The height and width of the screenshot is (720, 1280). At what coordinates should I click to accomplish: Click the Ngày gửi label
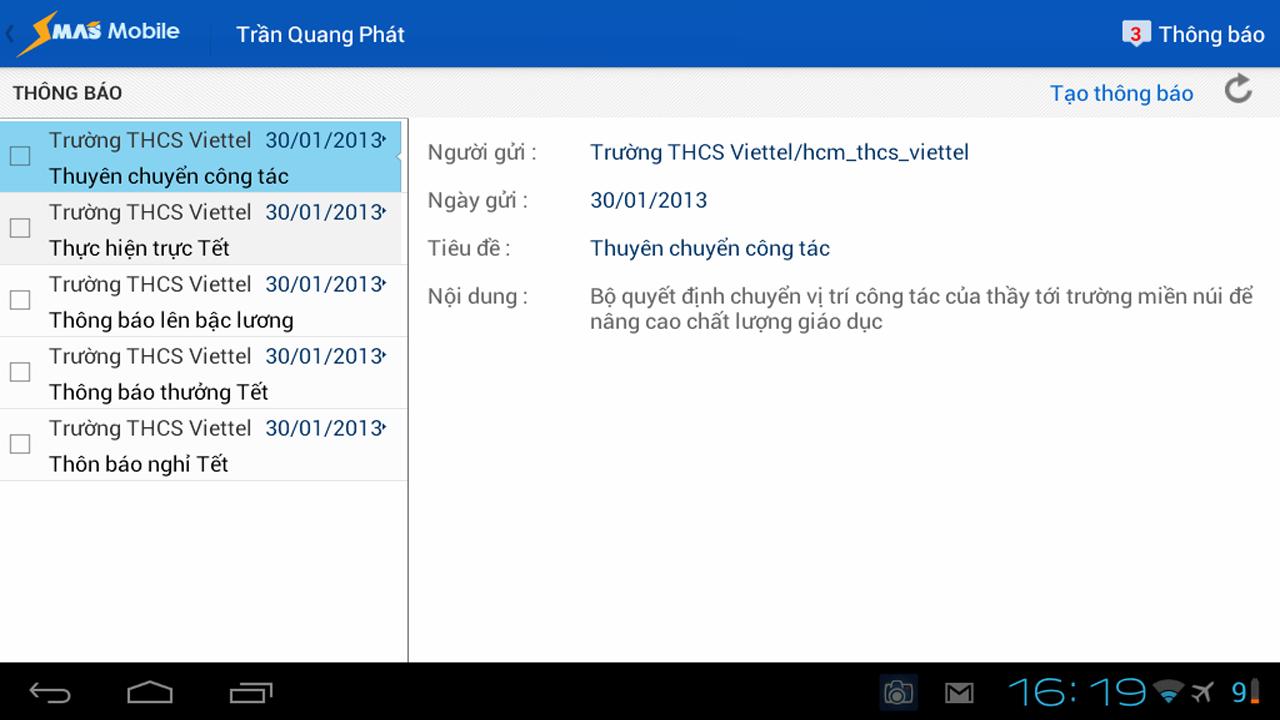[x=477, y=201]
